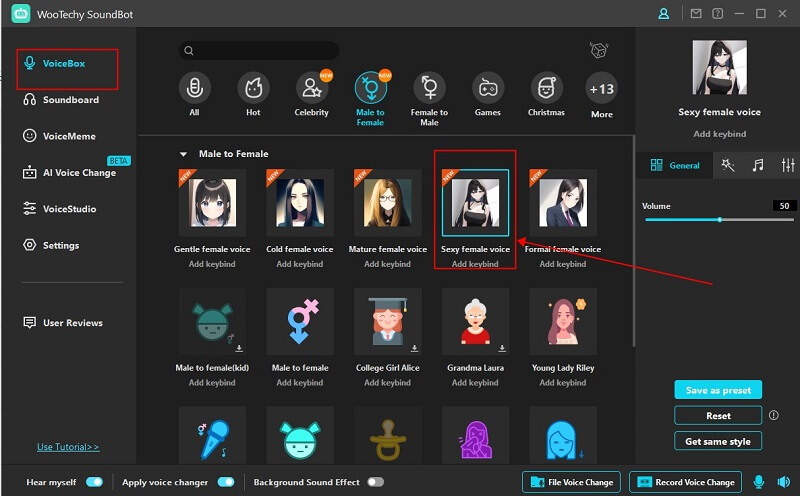The image size is (800, 496).
Task: Click the microphone icon in bottom bar
Action: (x=760, y=482)
